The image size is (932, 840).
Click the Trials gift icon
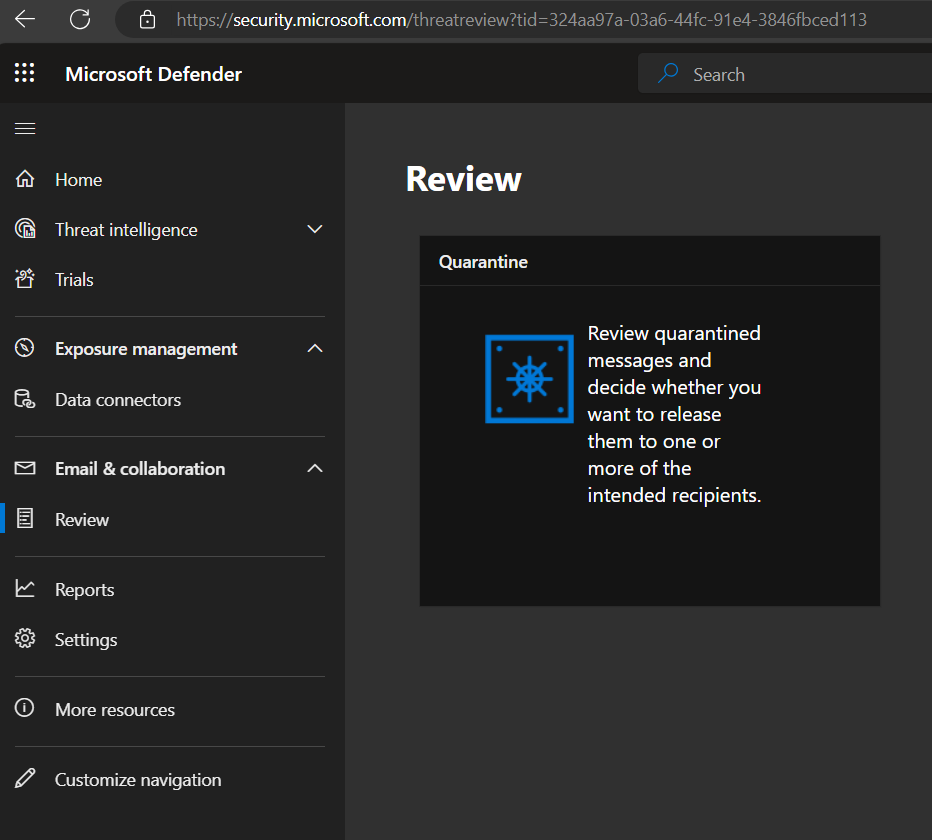(x=25, y=280)
